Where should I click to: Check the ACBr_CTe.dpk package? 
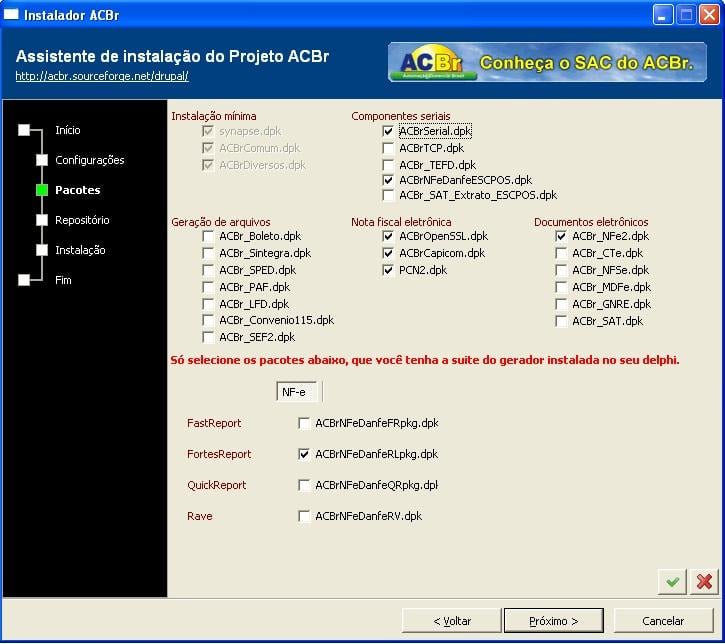561,253
